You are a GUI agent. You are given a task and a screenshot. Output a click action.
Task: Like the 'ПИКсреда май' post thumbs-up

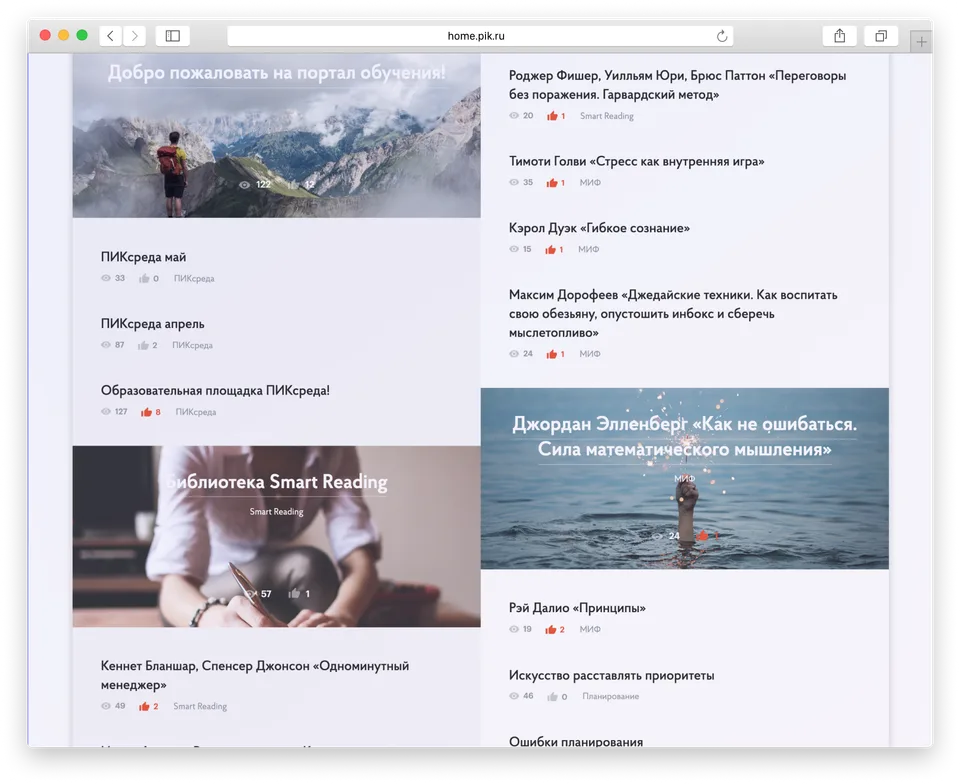click(144, 279)
